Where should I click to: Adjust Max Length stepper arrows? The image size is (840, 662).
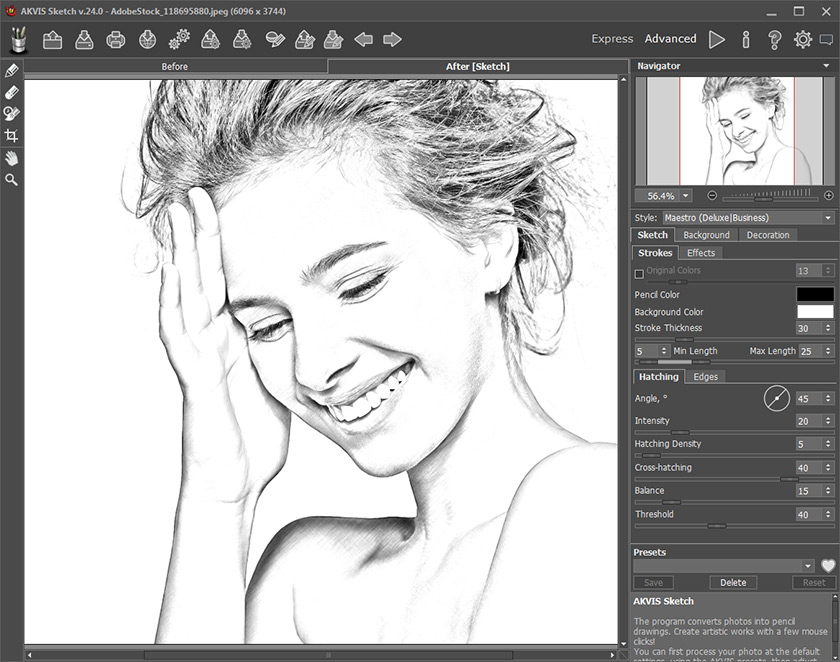coord(828,351)
